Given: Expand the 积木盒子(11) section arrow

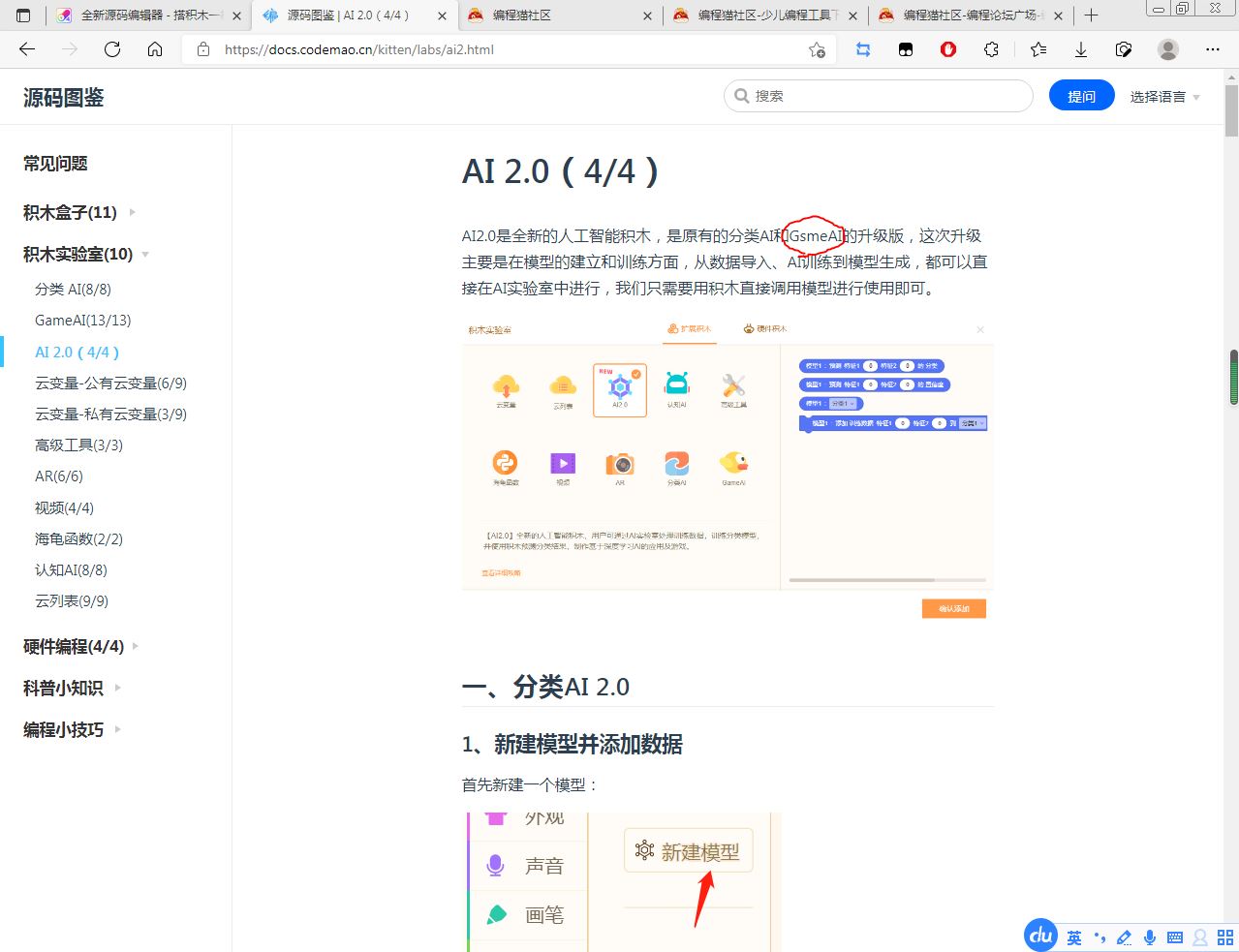Looking at the screenshot, I should 133,212.
